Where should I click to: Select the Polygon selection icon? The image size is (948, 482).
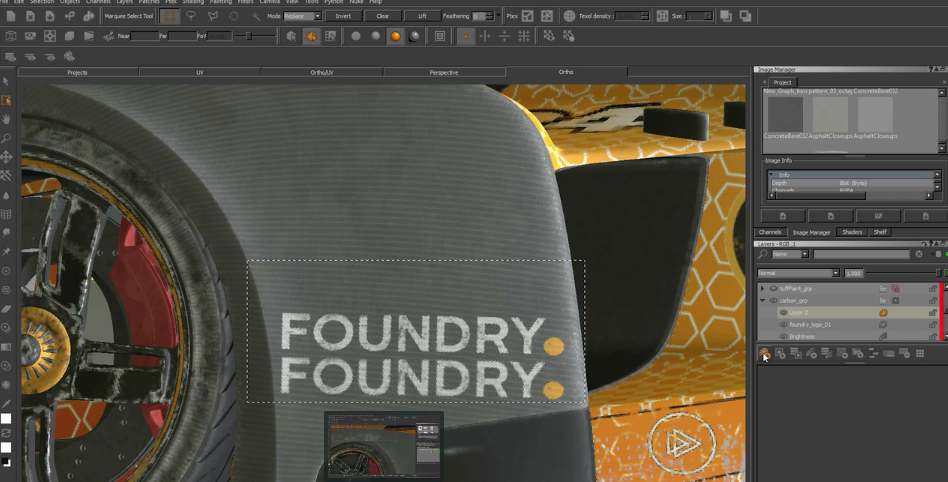pos(212,16)
